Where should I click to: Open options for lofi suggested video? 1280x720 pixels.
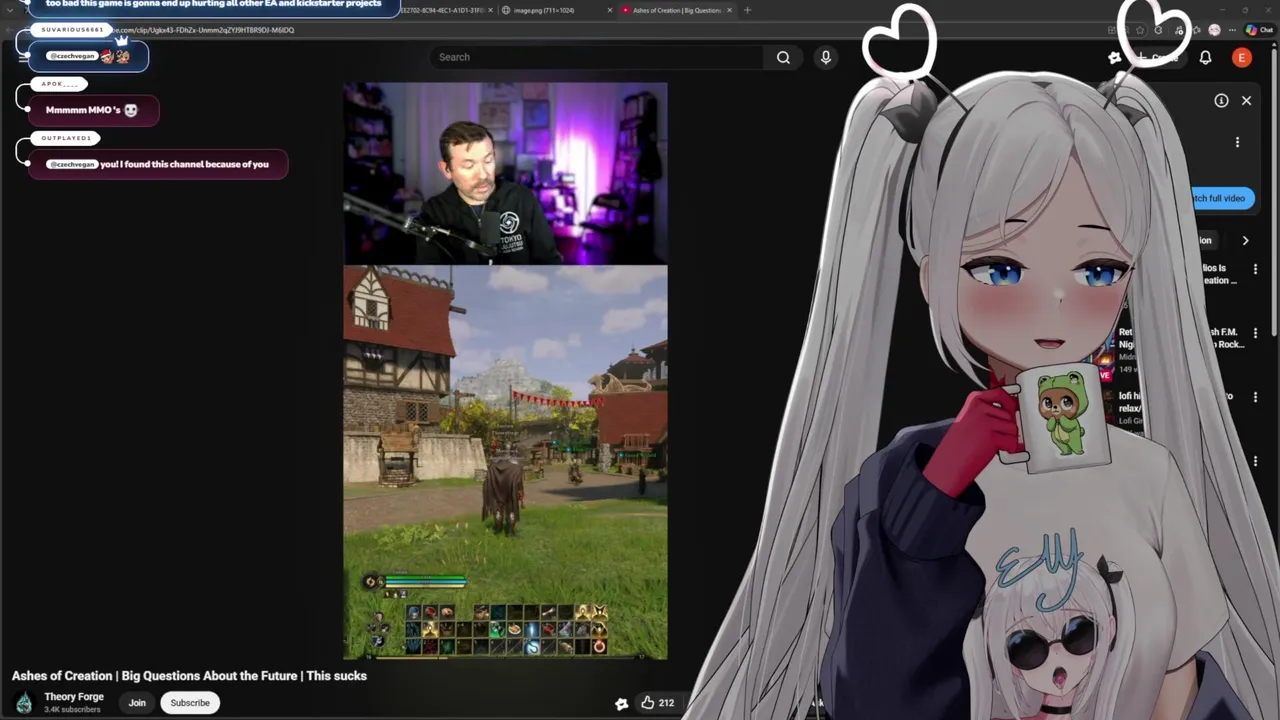pyautogui.click(x=1255, y=397)
